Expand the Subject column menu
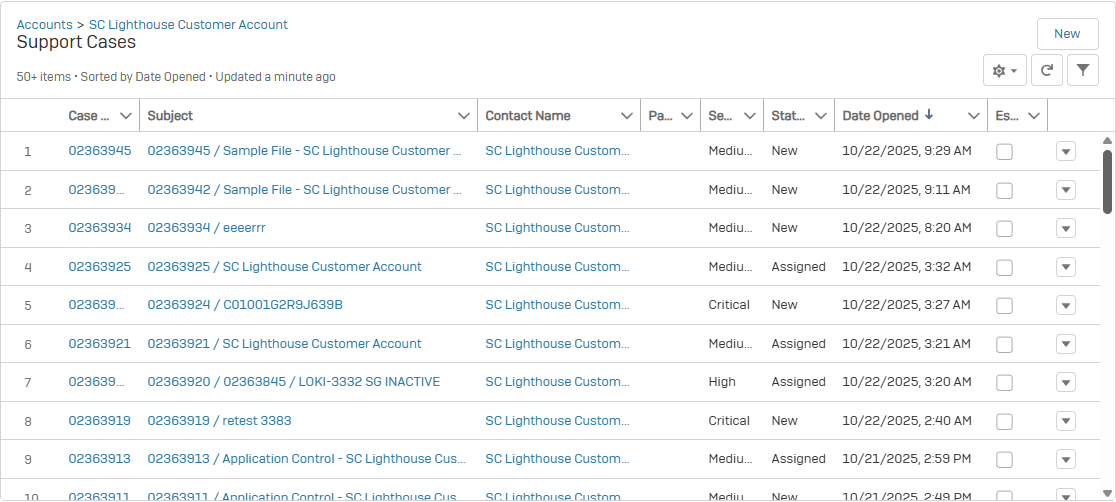Viewport: 1116px width, 502px height. pyautogui.click(x=463, y=116)
